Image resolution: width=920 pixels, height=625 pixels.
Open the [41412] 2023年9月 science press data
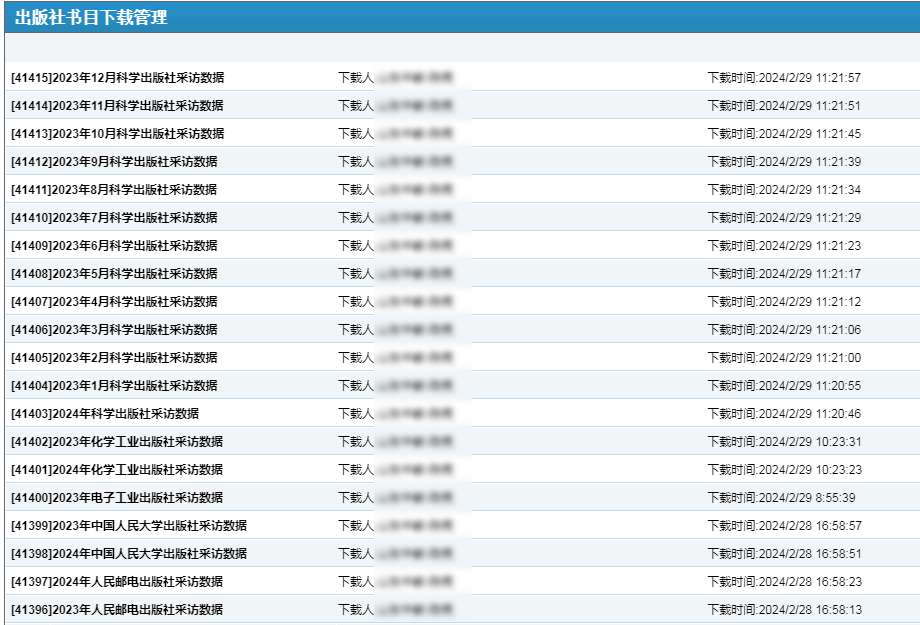[x=114, y=162]
